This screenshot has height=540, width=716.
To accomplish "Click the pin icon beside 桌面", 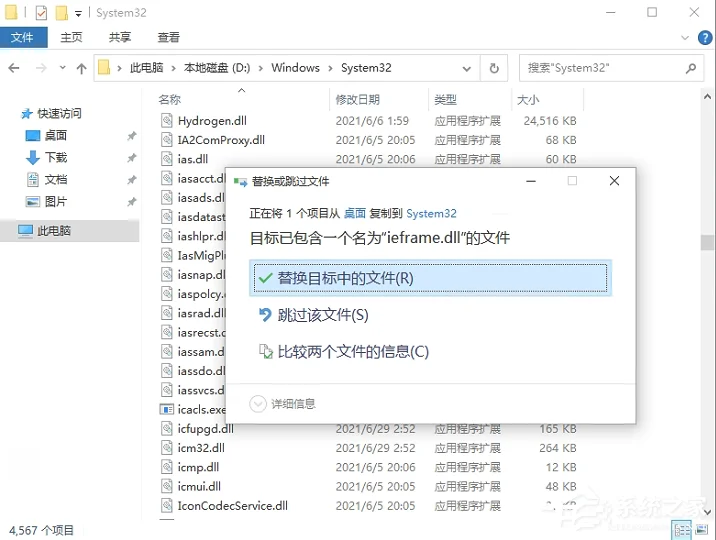I will [132, 136].
